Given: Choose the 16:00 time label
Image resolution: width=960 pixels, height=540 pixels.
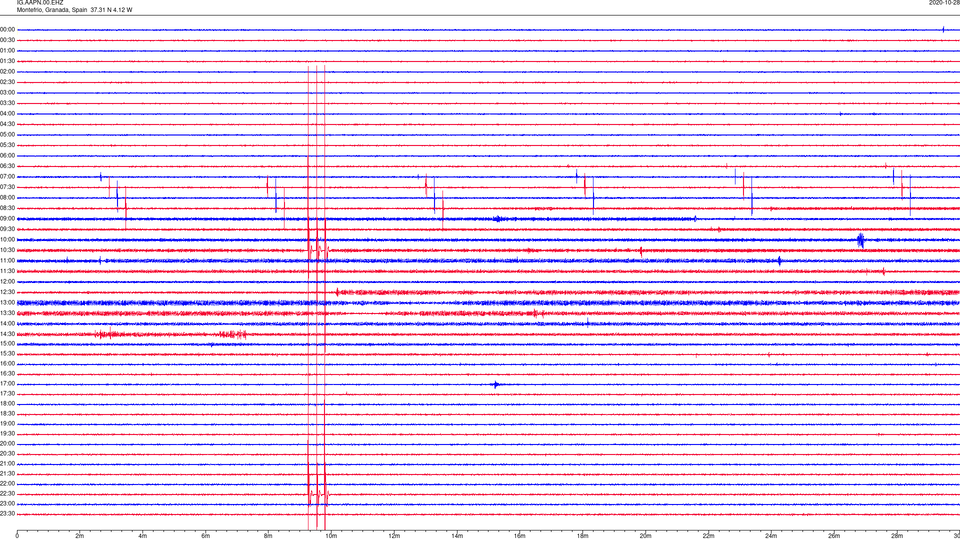Looking at the screenshot, I should coord(7,364).
